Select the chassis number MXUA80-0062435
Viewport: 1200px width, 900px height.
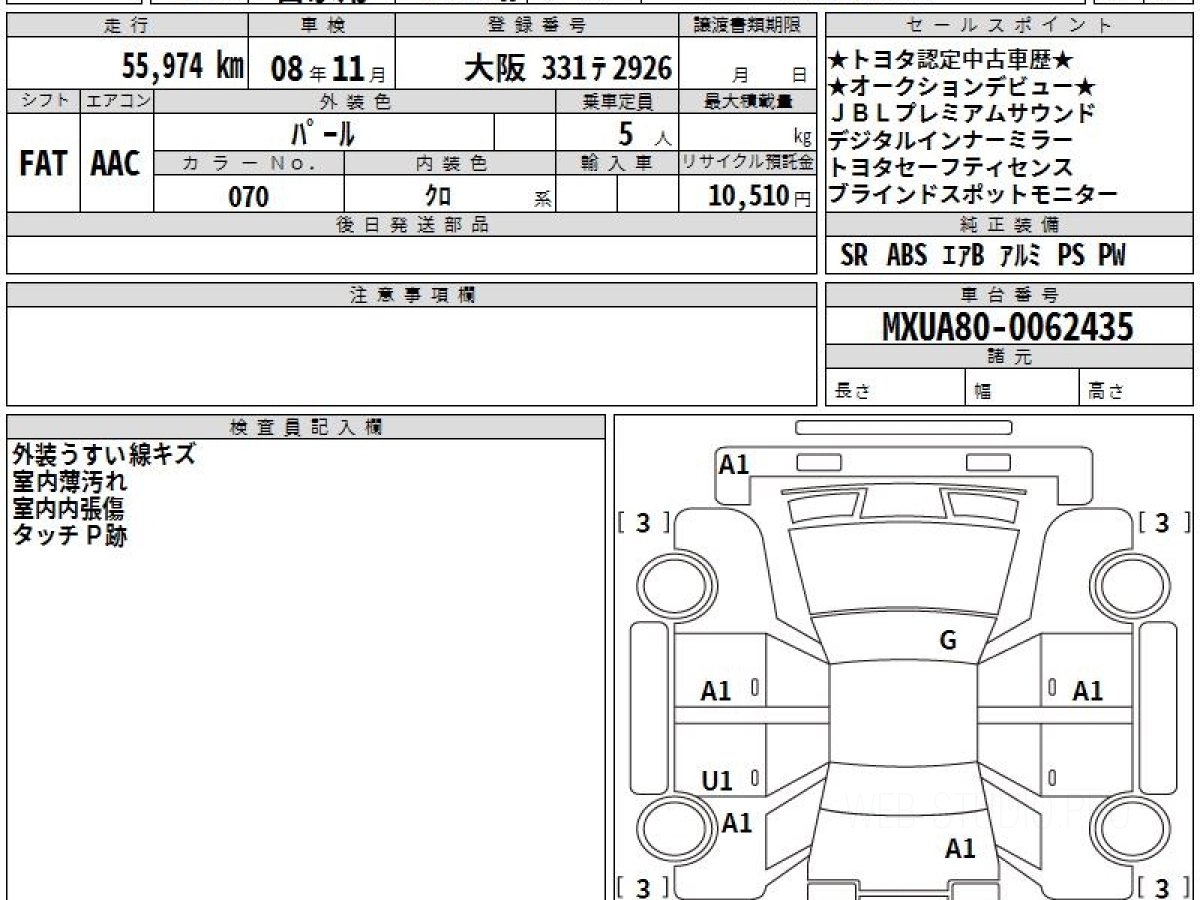[1007, 326]
